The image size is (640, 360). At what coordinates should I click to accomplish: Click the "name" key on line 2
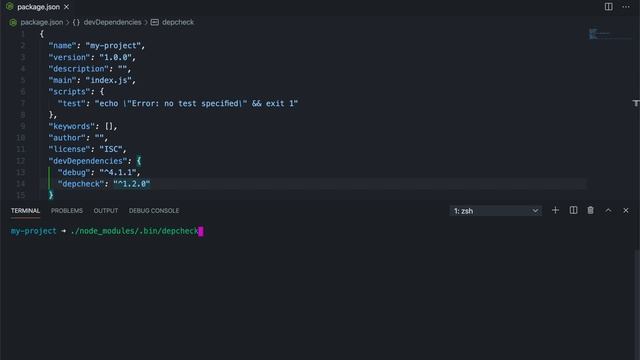coord(62,45)
